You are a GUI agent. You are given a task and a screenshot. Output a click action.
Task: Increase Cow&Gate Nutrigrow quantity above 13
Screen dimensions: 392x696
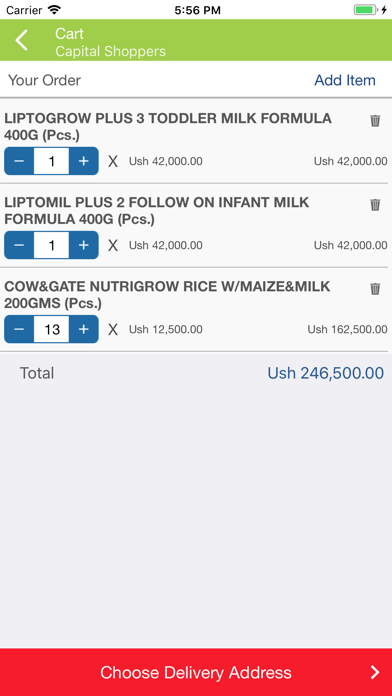[x=83, y=329]
